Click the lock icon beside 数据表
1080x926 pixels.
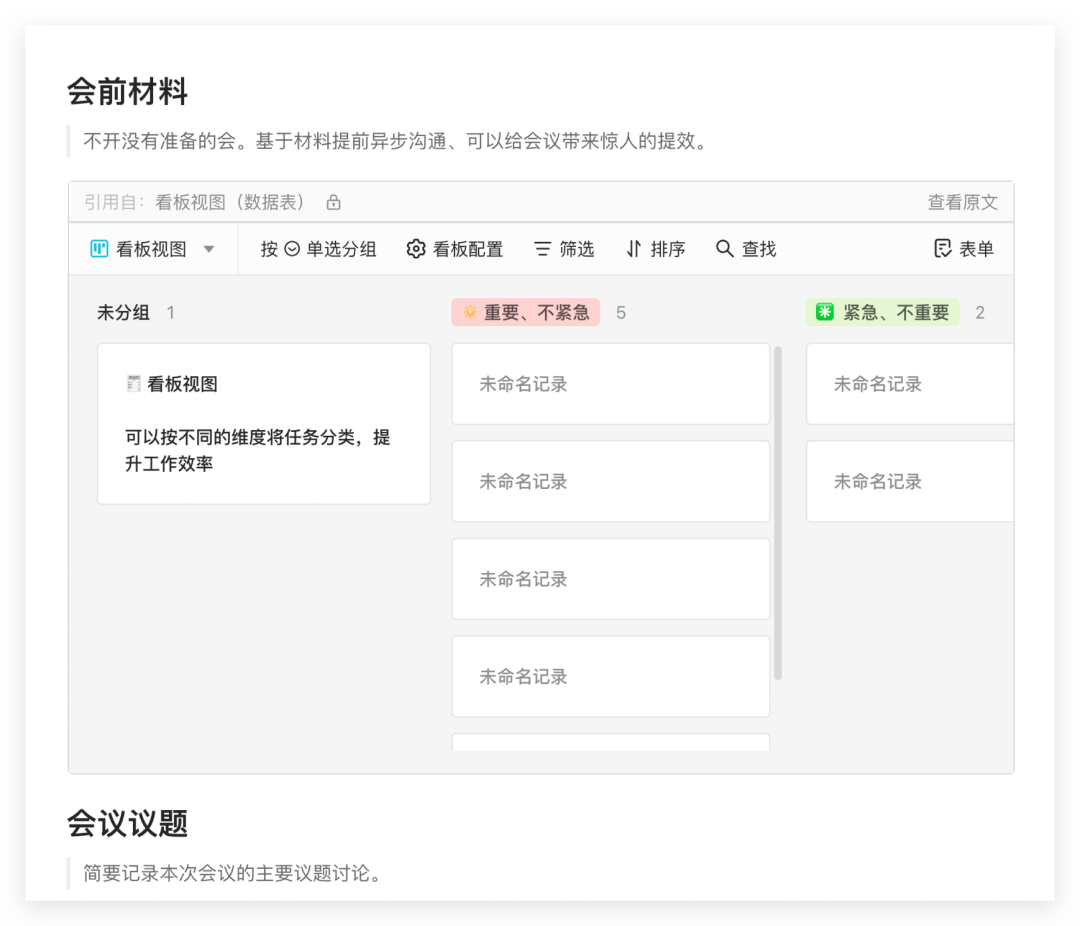click(333, 202)
